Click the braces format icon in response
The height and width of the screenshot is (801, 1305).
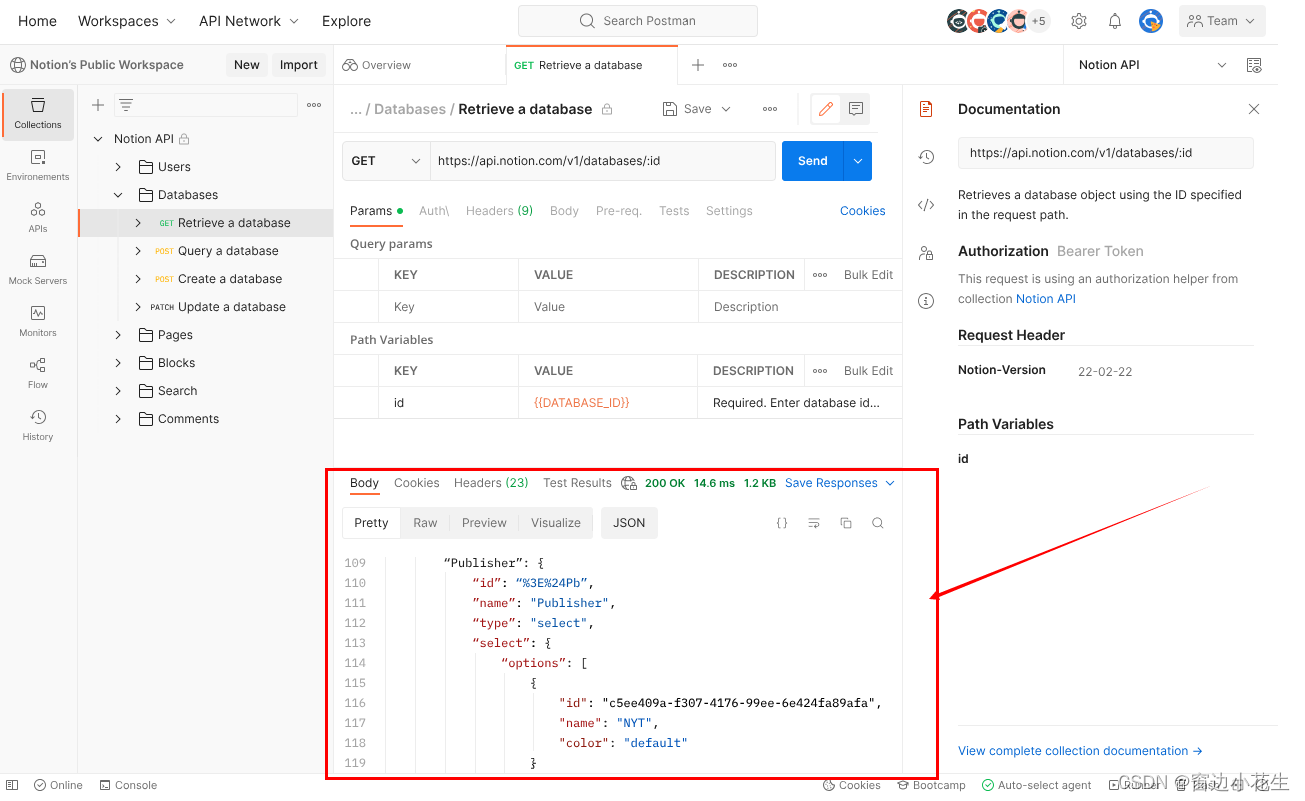click(x=782, y=523)
